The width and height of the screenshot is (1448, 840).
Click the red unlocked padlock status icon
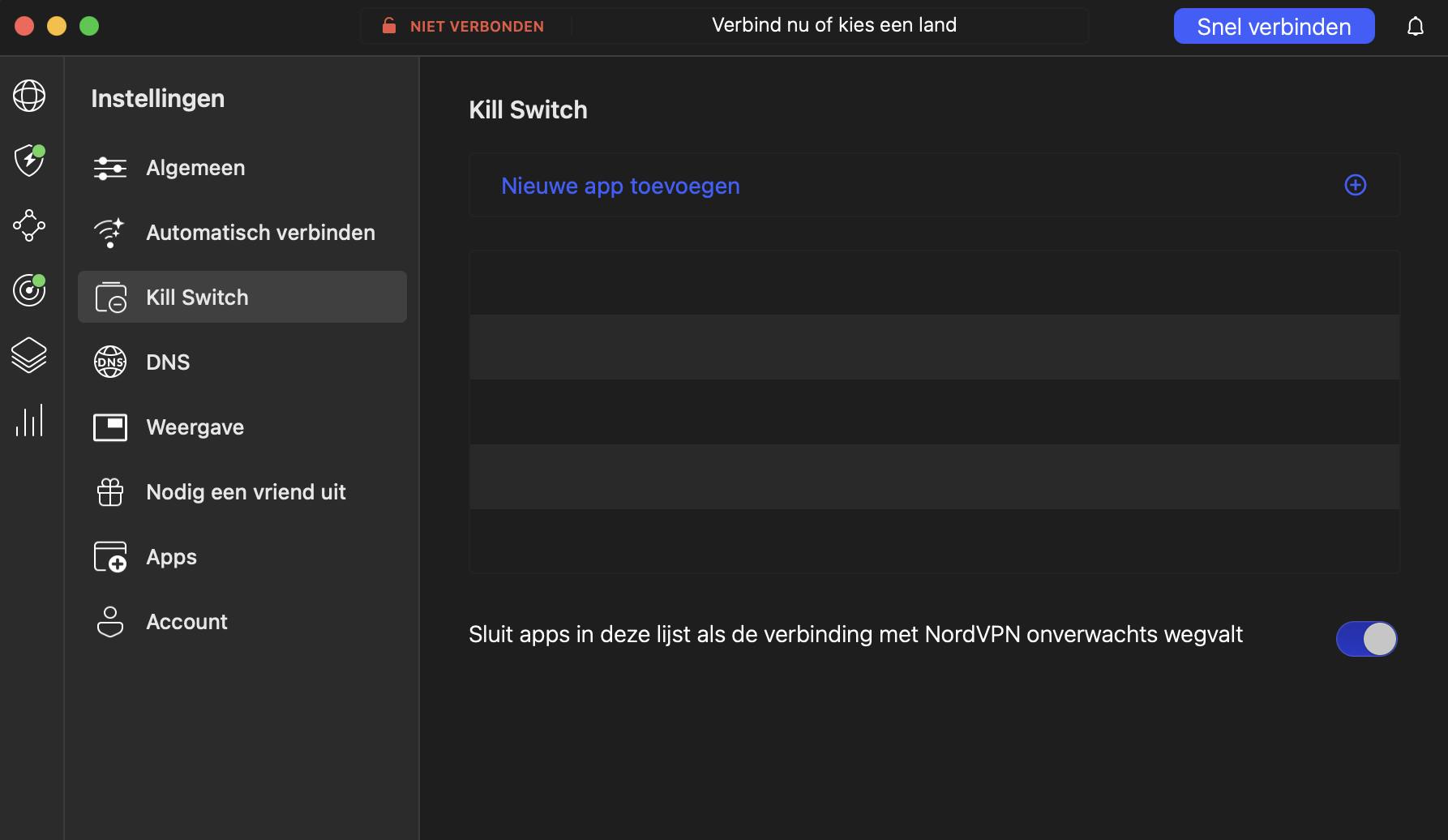389,26
